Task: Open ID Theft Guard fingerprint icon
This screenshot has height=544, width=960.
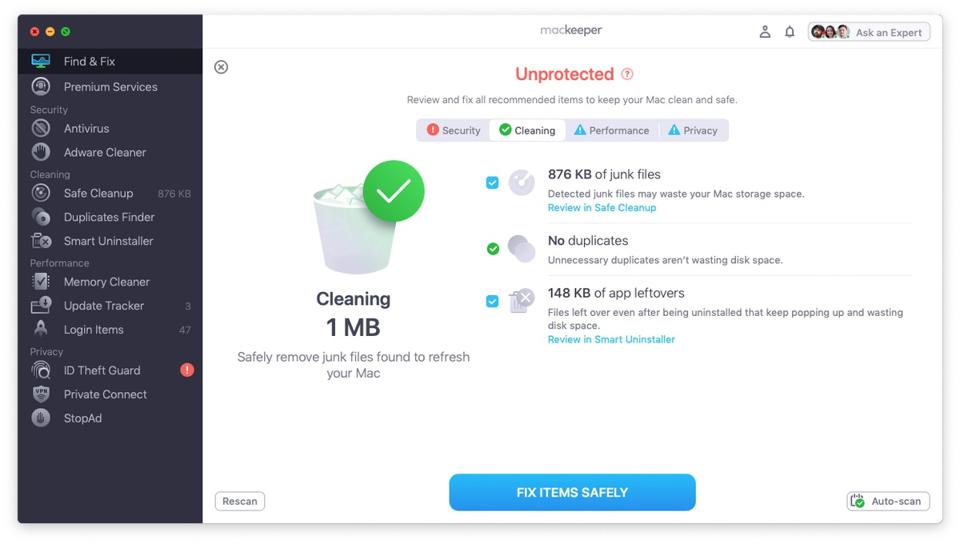Action: (x=41, y=370)
